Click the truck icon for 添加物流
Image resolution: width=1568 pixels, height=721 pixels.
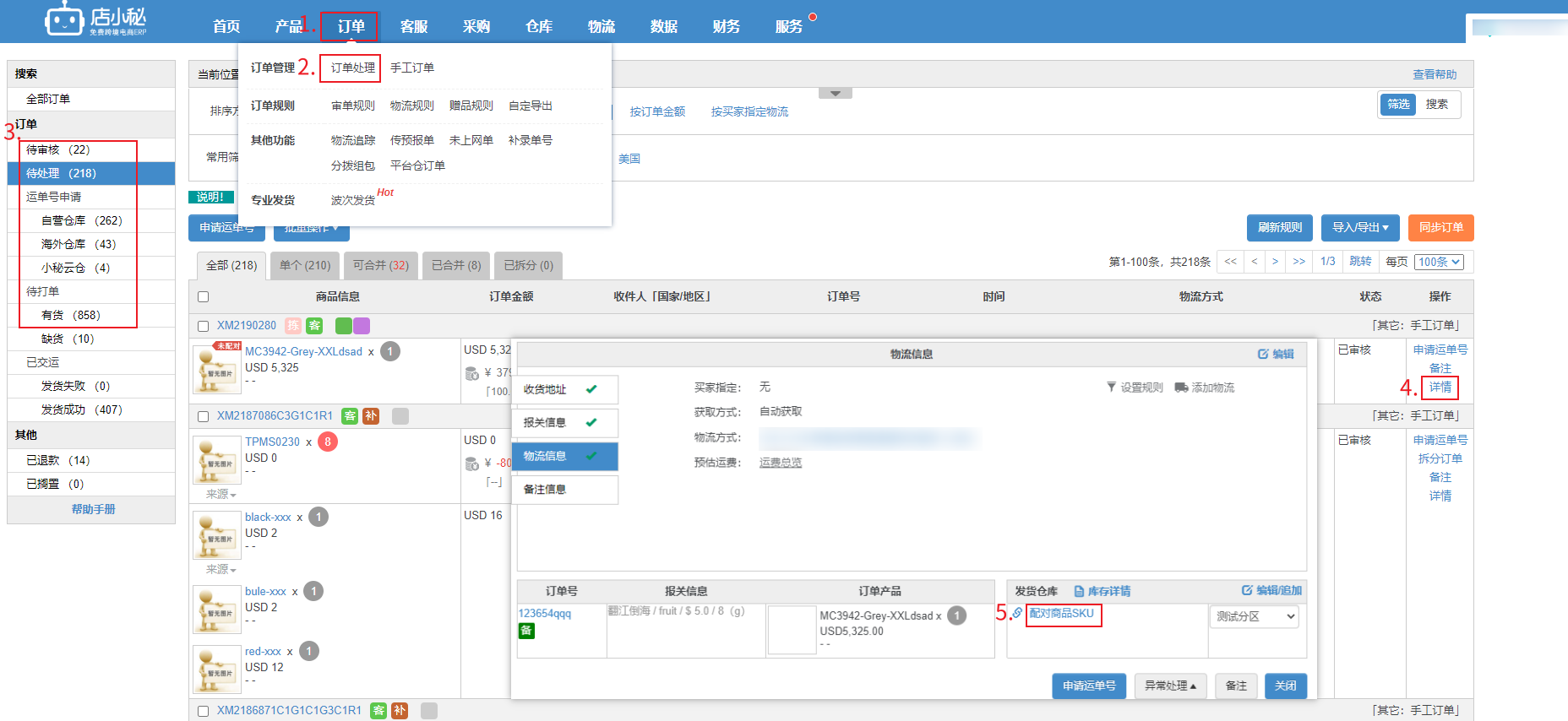[x=1181, y=388]
